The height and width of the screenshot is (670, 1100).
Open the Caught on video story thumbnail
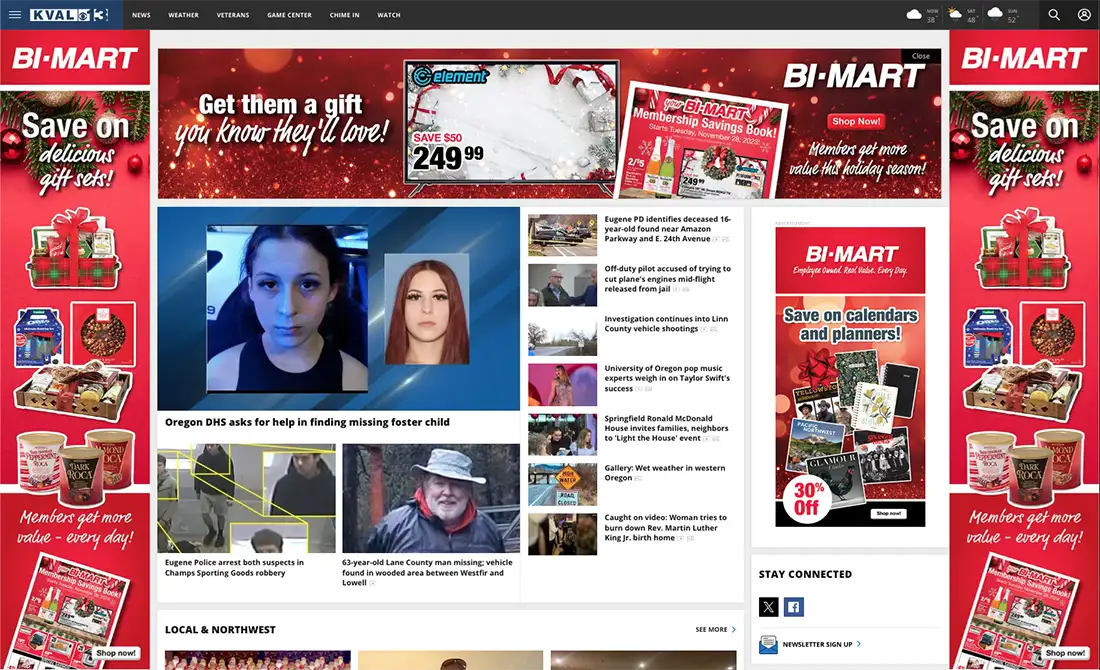[x=563, y=534]
